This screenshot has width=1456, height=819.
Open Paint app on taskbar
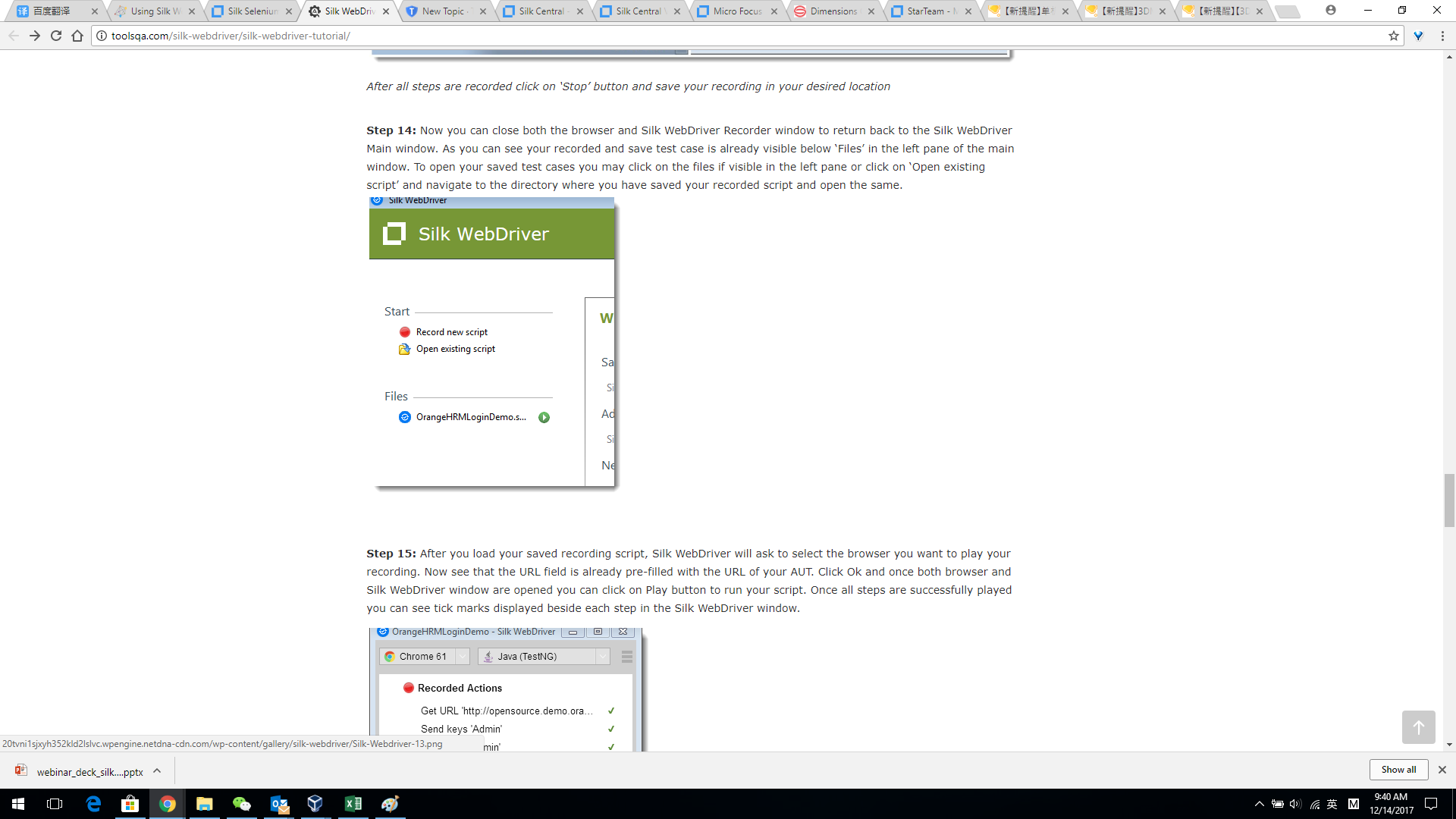(x=390, y=804)
